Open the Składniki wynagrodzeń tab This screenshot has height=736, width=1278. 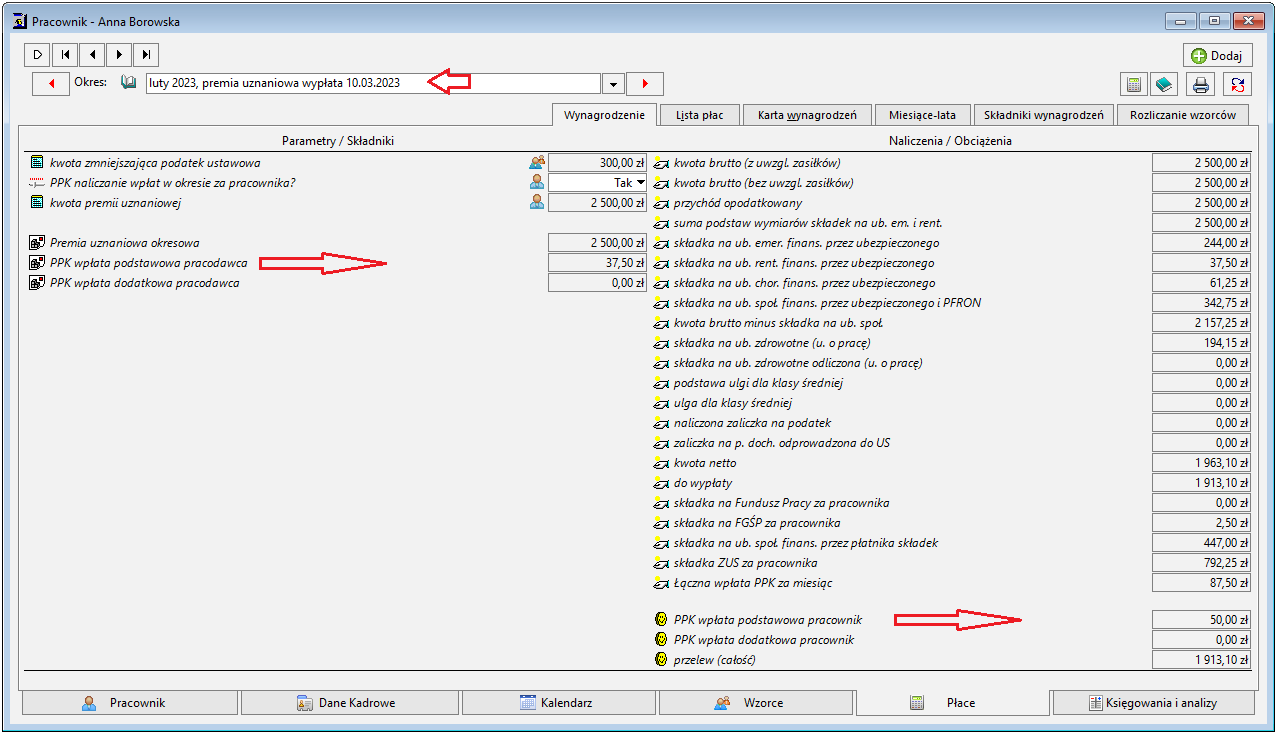click(1043, 115)
